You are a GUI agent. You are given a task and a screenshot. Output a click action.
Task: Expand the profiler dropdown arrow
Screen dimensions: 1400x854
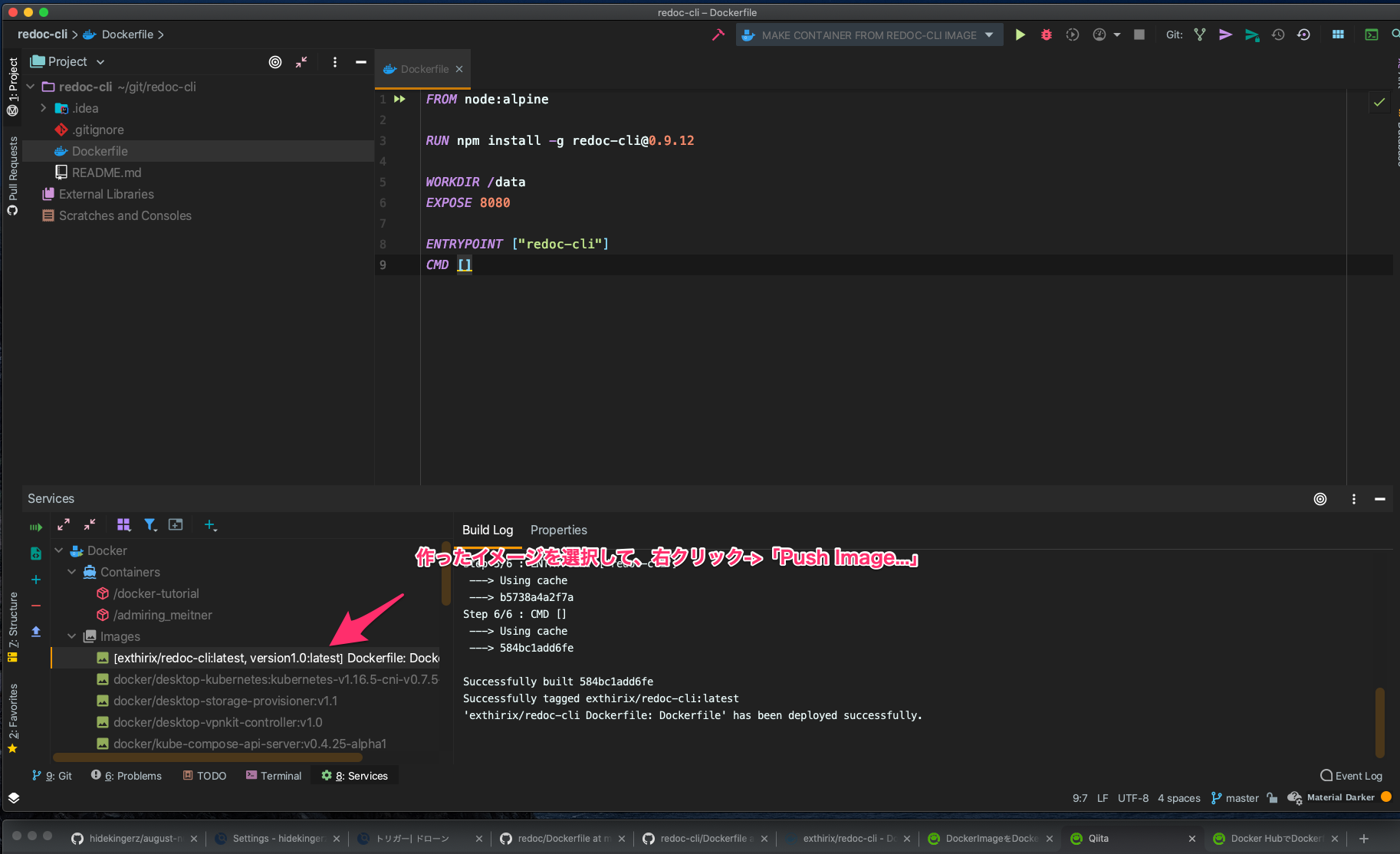pos(1117,34)
